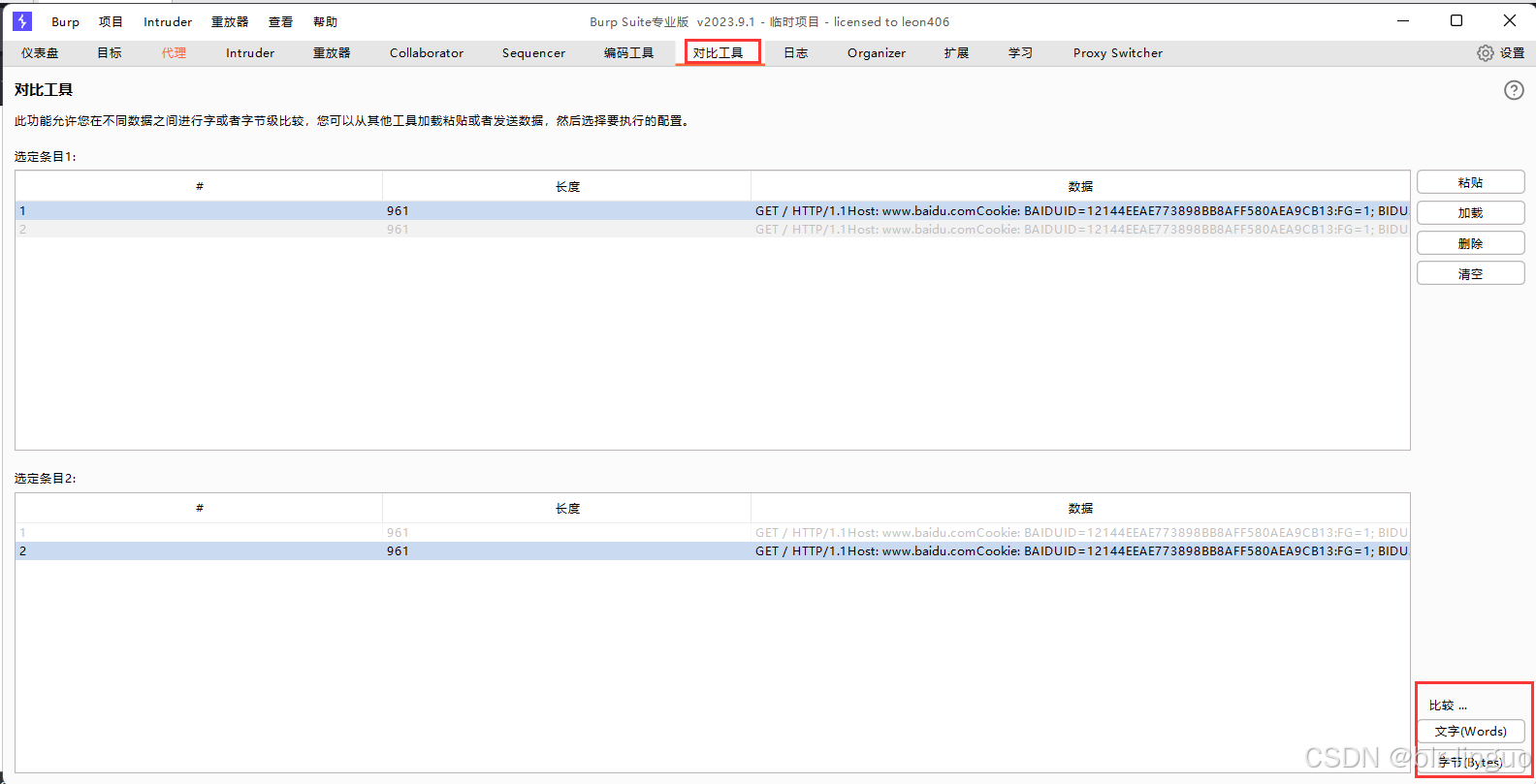Open the 项目 menu
The image size is (1536, 784).
[111, 21]
